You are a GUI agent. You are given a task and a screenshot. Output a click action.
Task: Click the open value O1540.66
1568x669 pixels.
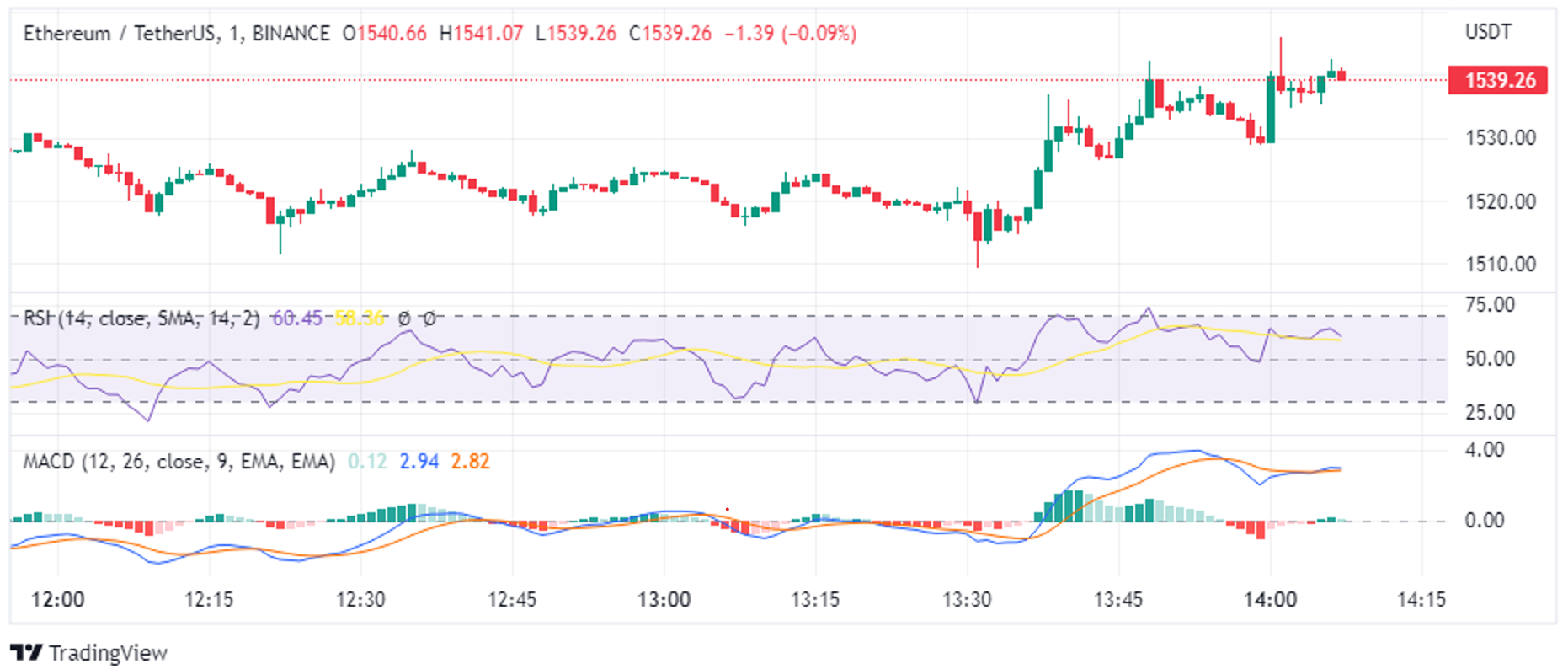click(x=384, y=34)
